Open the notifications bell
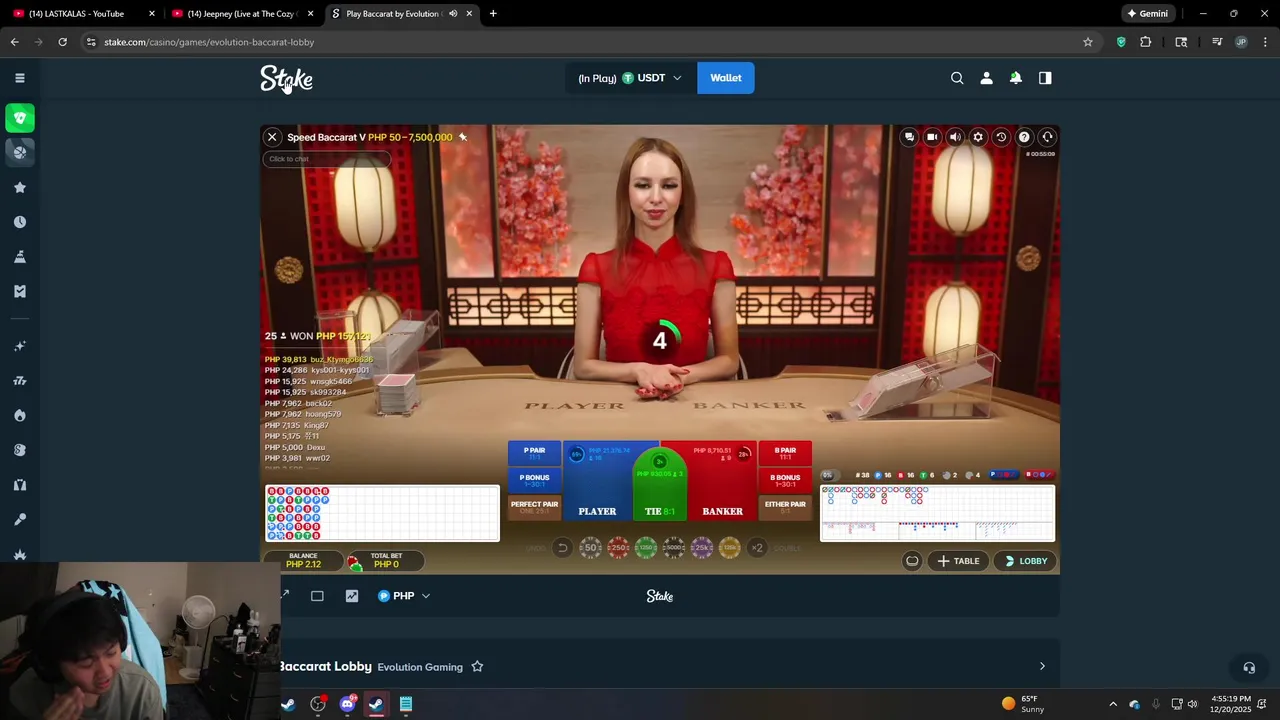The width and height of the screenshot is (1280, 720). pos(1015,78)
